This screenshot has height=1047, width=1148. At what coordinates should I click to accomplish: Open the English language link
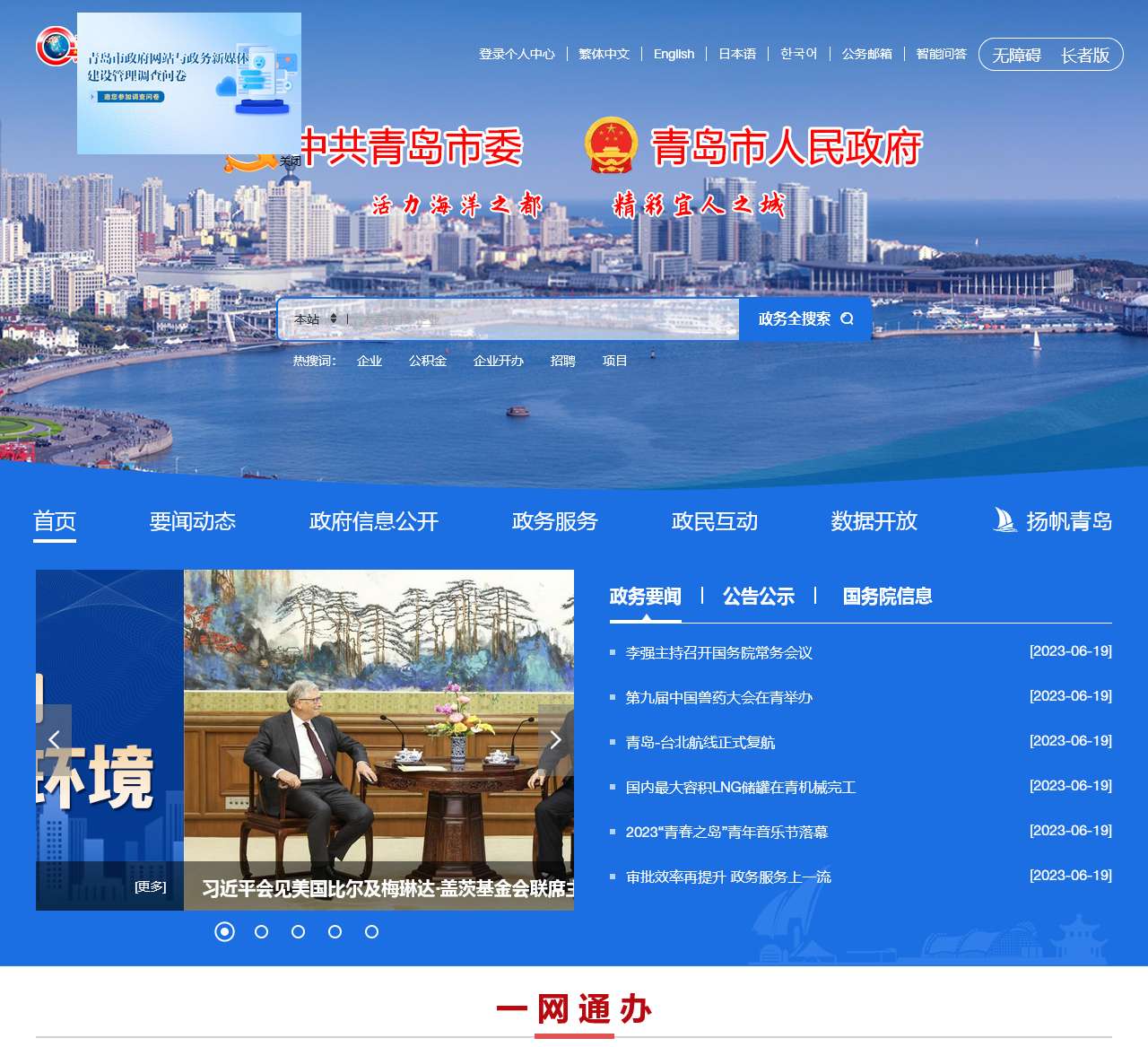(674, 54)
